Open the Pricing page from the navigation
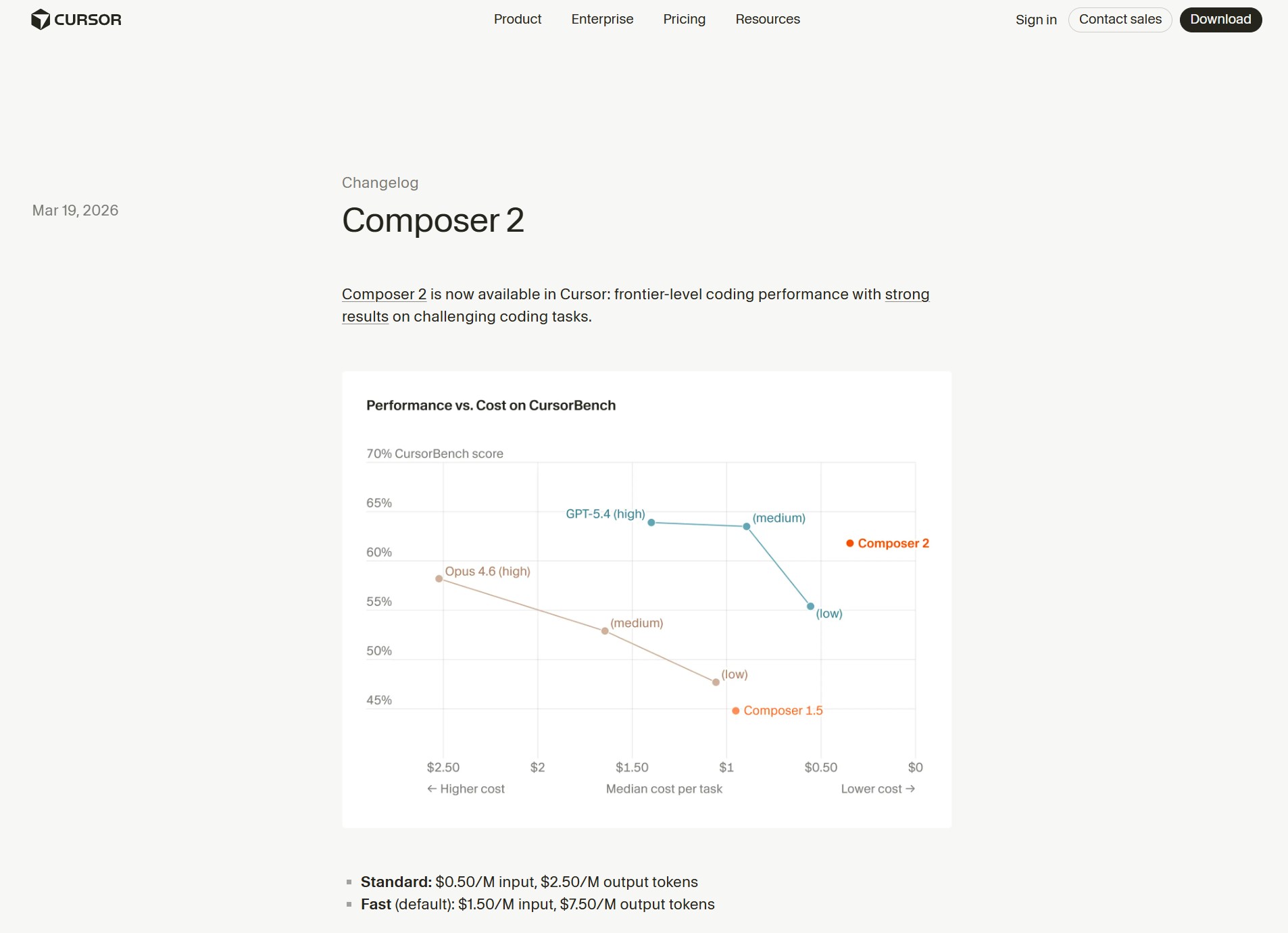This screenshot has width=1288, height=933. 684,19
